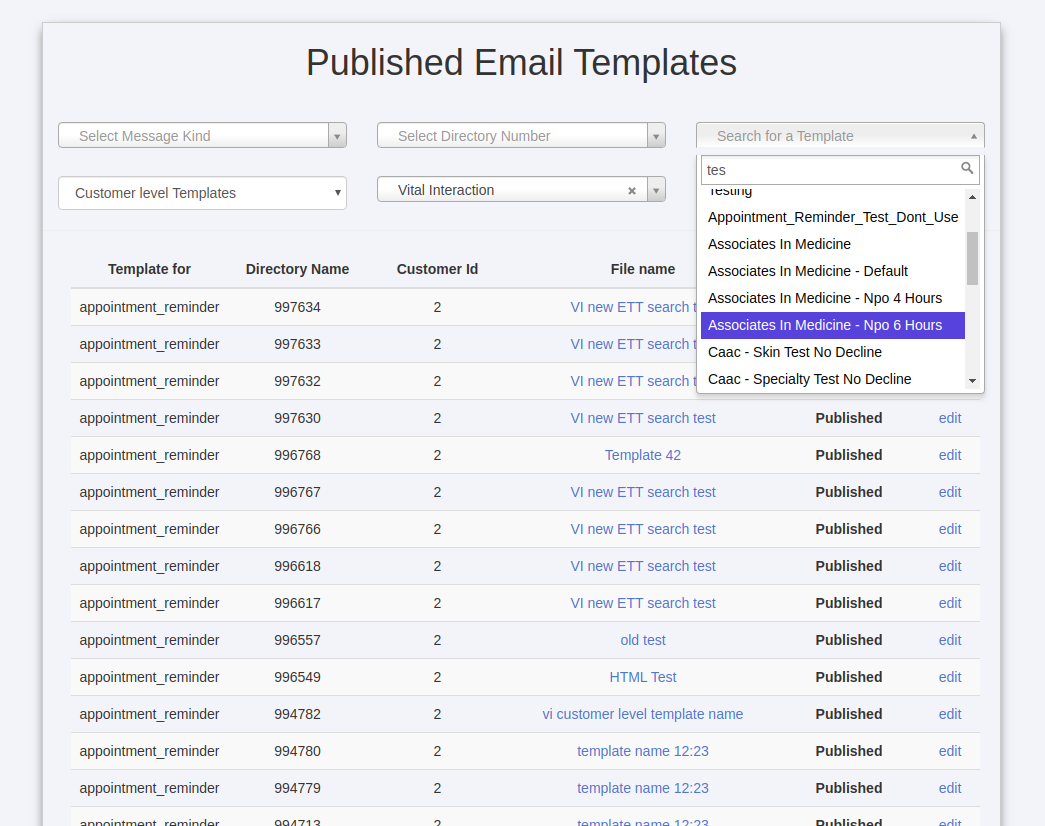Open VI new ETT search test for directory 997630
1045x826 pixels.
tap(642, 418)
